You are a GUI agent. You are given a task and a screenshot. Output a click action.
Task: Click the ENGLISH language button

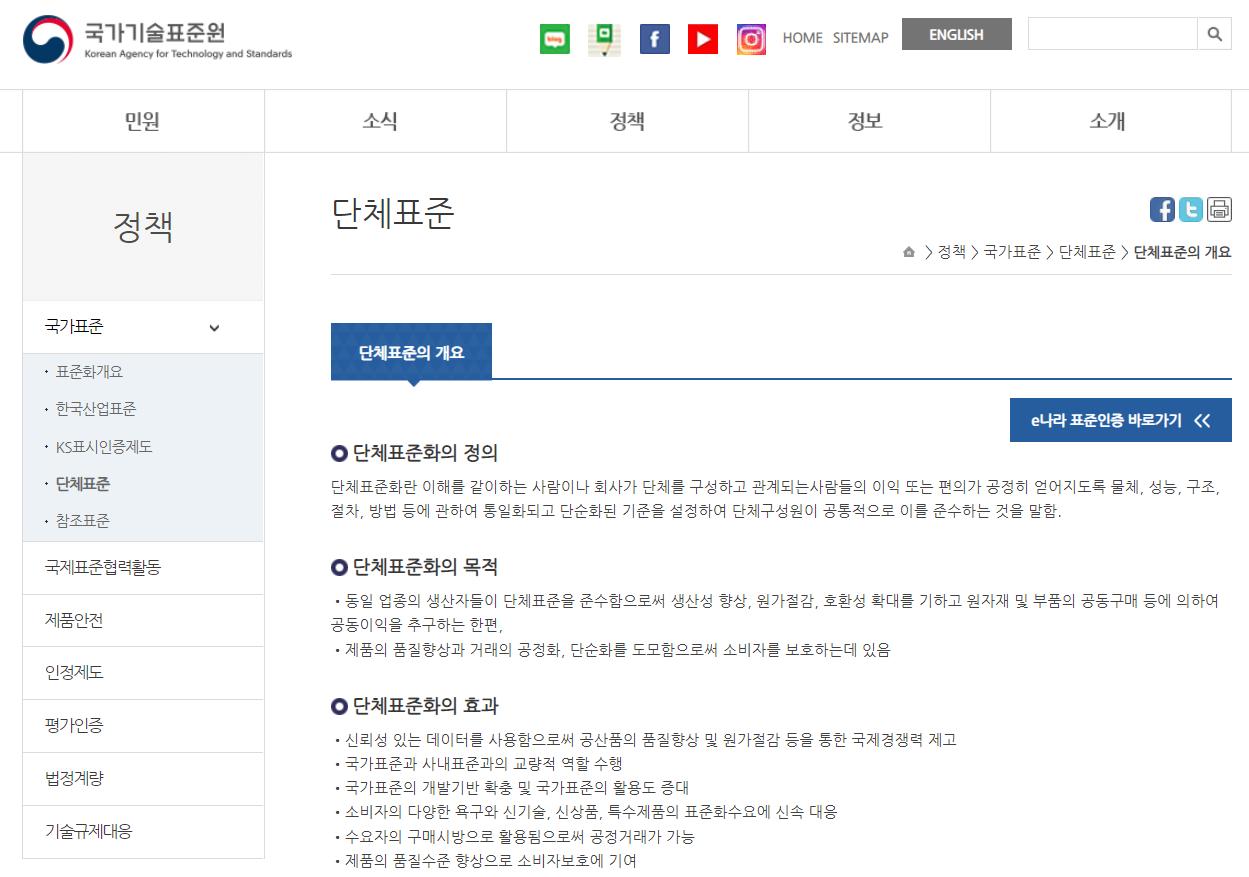[956, 34]
